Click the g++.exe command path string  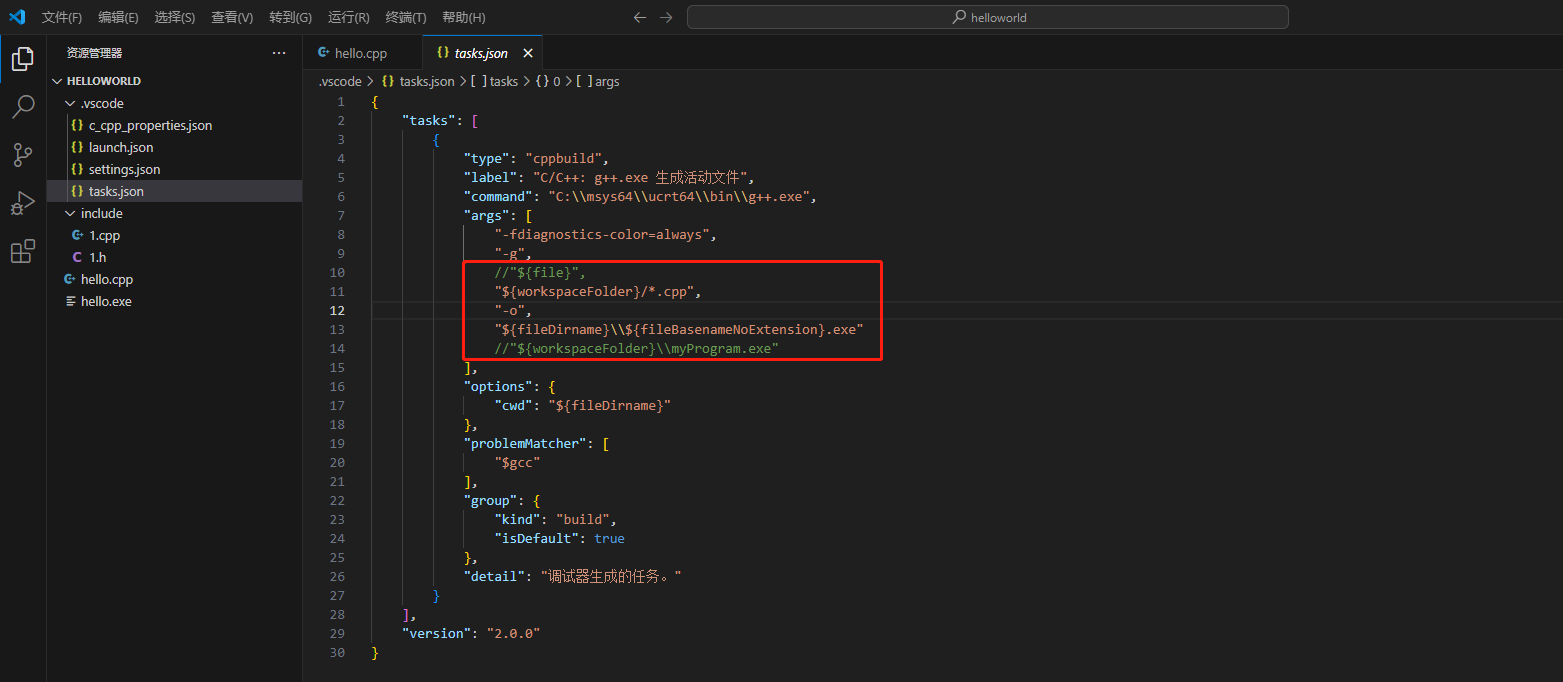(679, 196)
